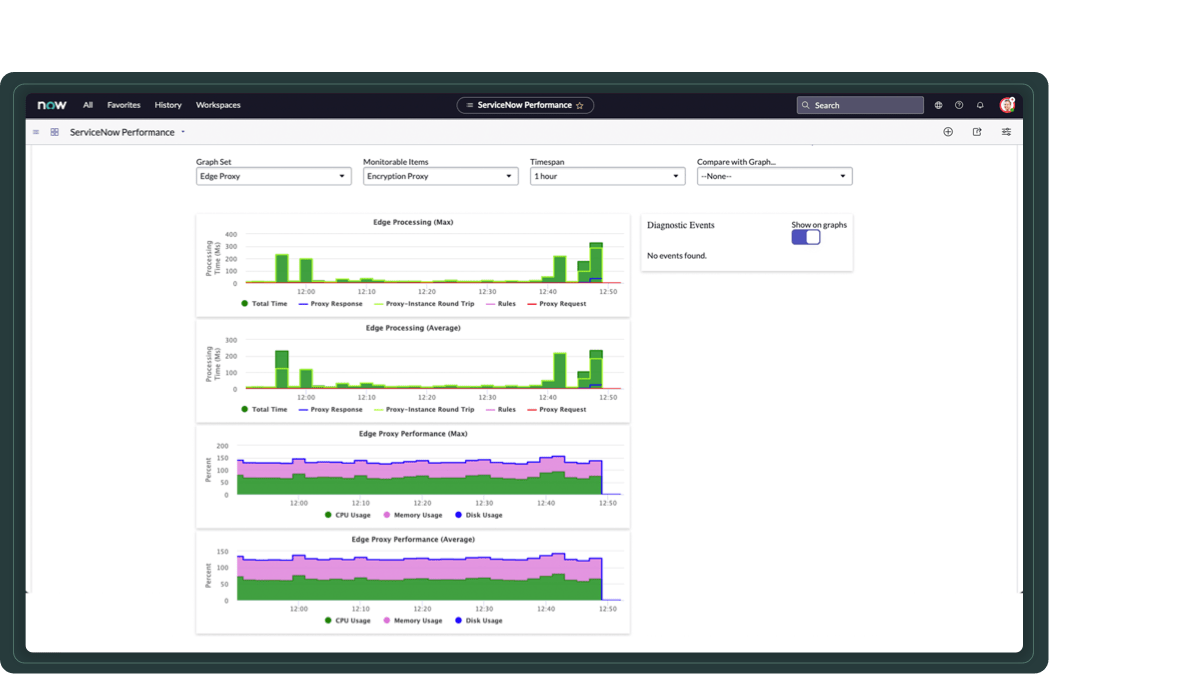Open the Graph Set dropdown
This screenshot has height=675, width=1200.
pyautogui.click(x=273, y=176)
